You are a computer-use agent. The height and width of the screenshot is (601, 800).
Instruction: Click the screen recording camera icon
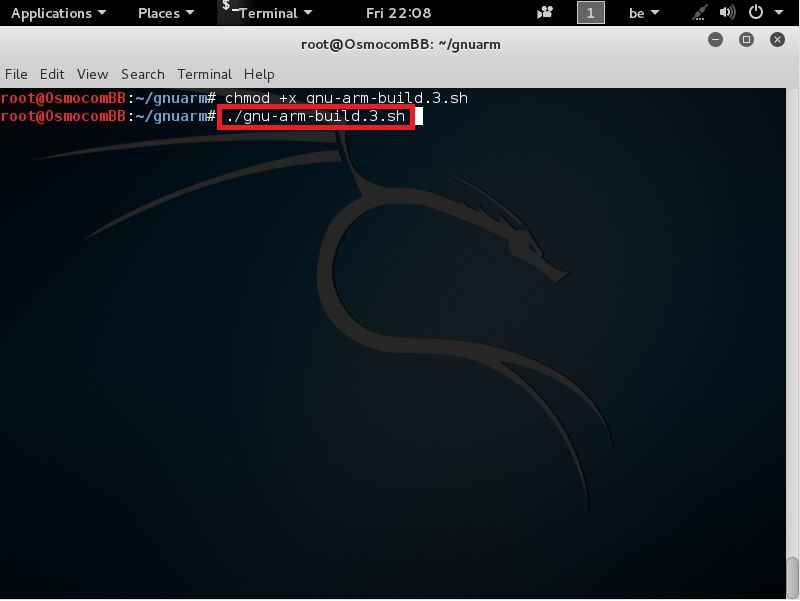(545, 12)
